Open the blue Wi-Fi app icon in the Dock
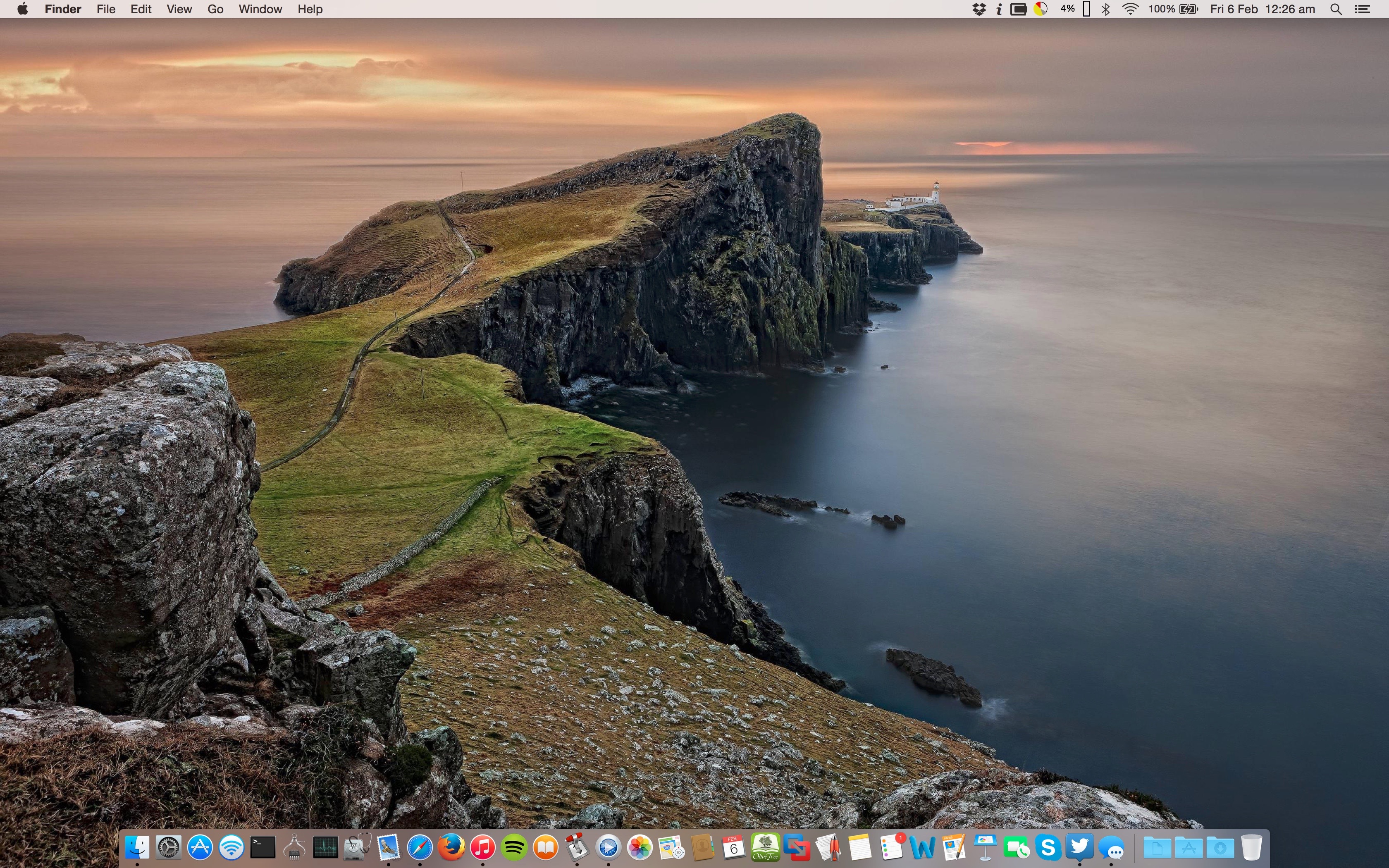This screenshot has height=868, width=1389. click(231, 847)
